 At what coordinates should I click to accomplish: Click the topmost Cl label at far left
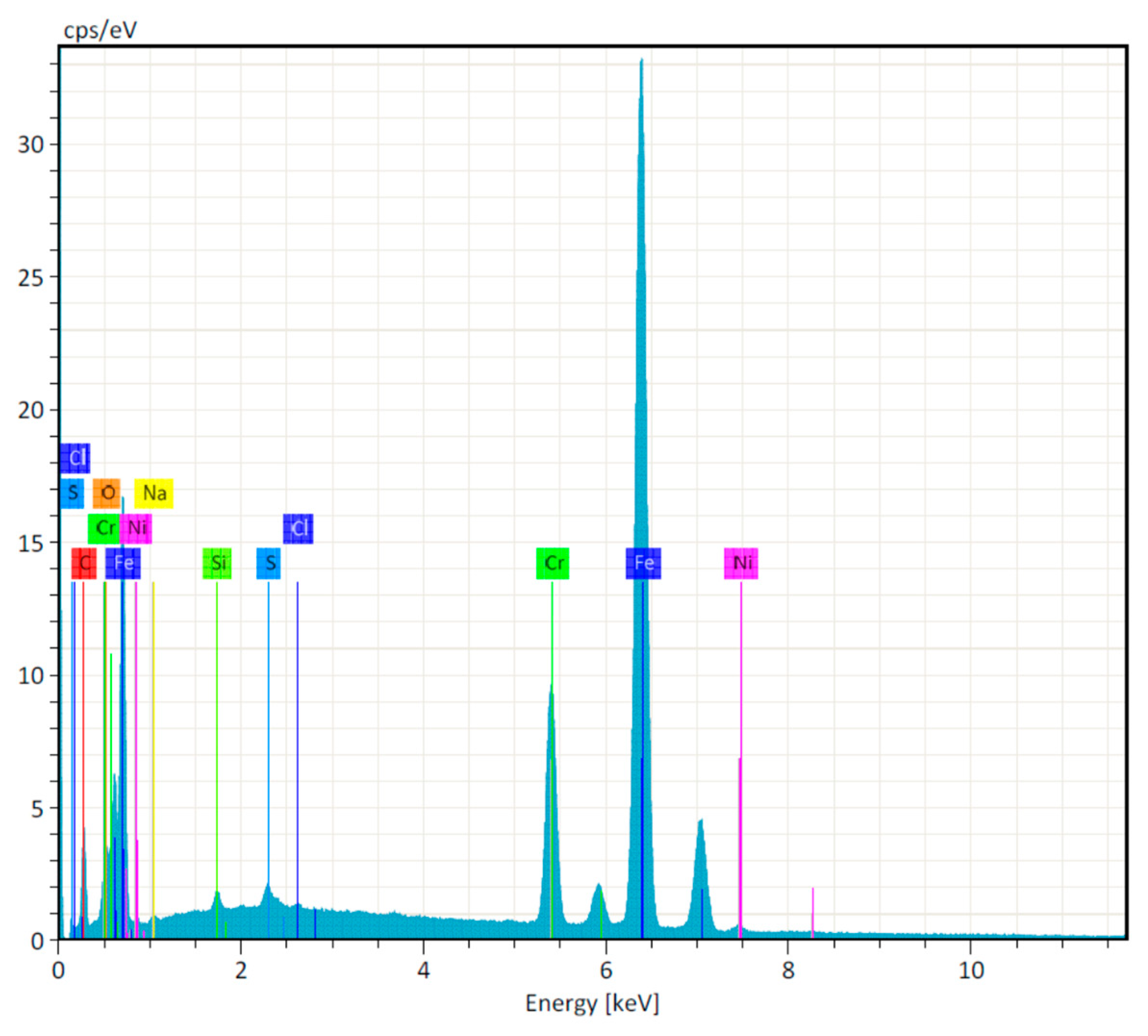pyautogui.click(x=75, y=458)
